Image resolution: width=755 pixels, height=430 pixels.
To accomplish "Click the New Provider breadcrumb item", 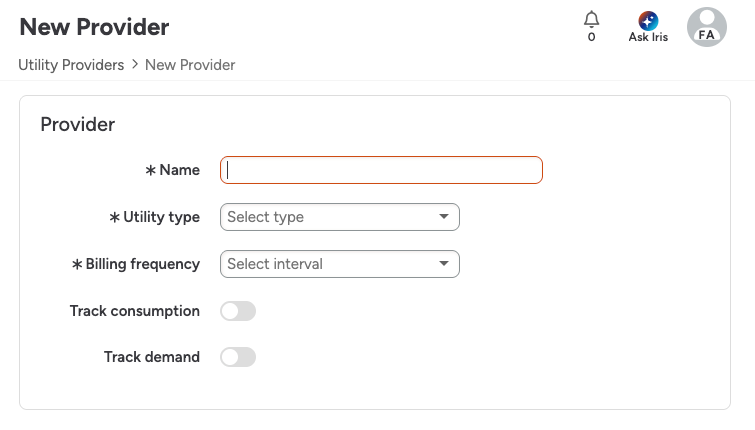I will pos(190,64).
